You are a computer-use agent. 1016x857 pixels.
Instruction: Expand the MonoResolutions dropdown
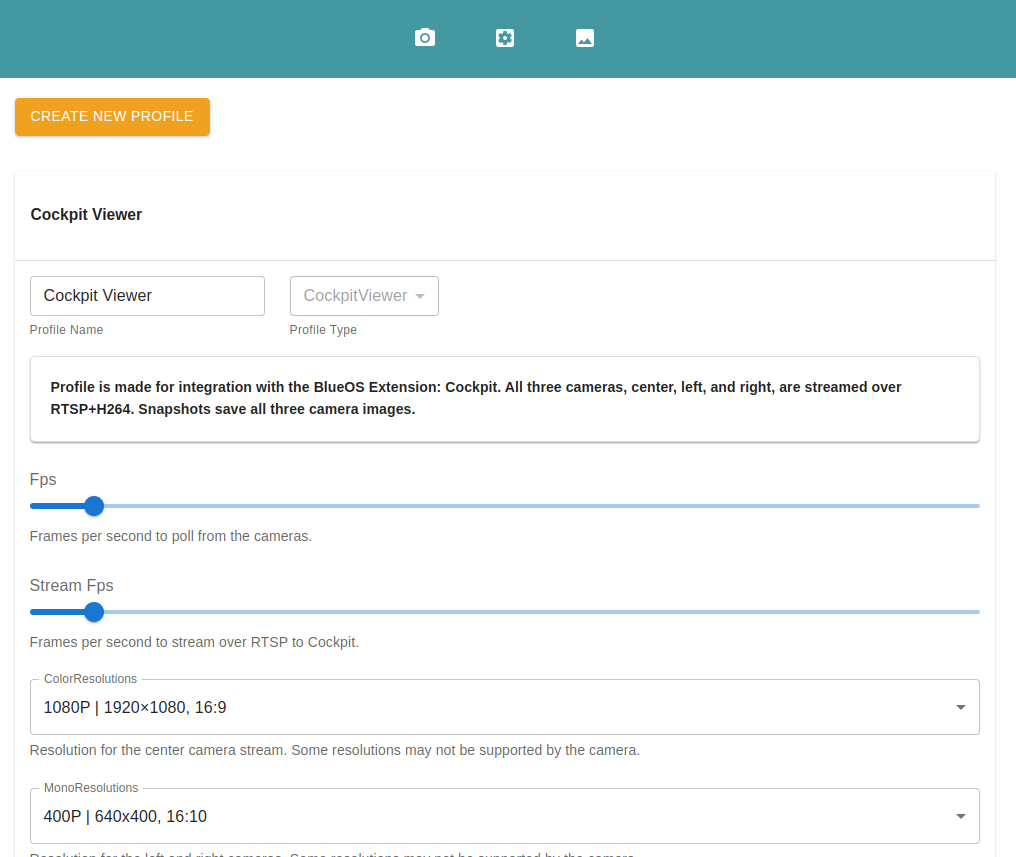505,816
